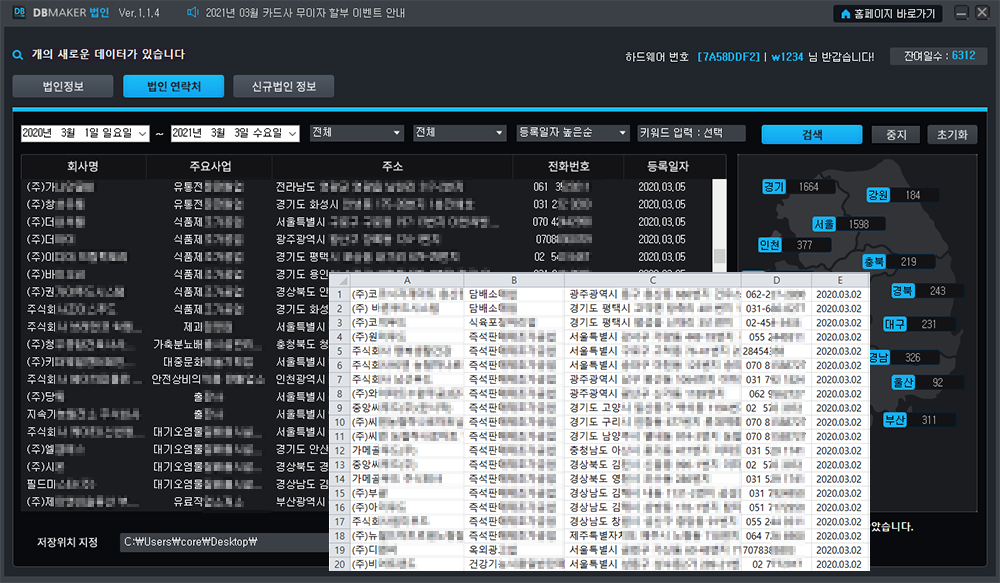1000x583 pixels.
Task: Click the DBMAKER app logo icon
Action: [x=19, y=12]
